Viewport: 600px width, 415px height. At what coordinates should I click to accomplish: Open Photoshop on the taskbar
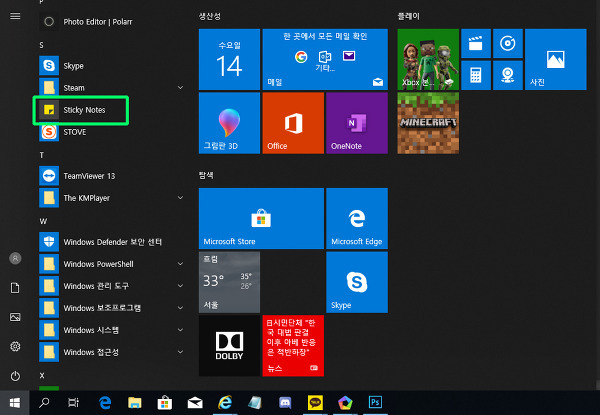coord(375,402)
